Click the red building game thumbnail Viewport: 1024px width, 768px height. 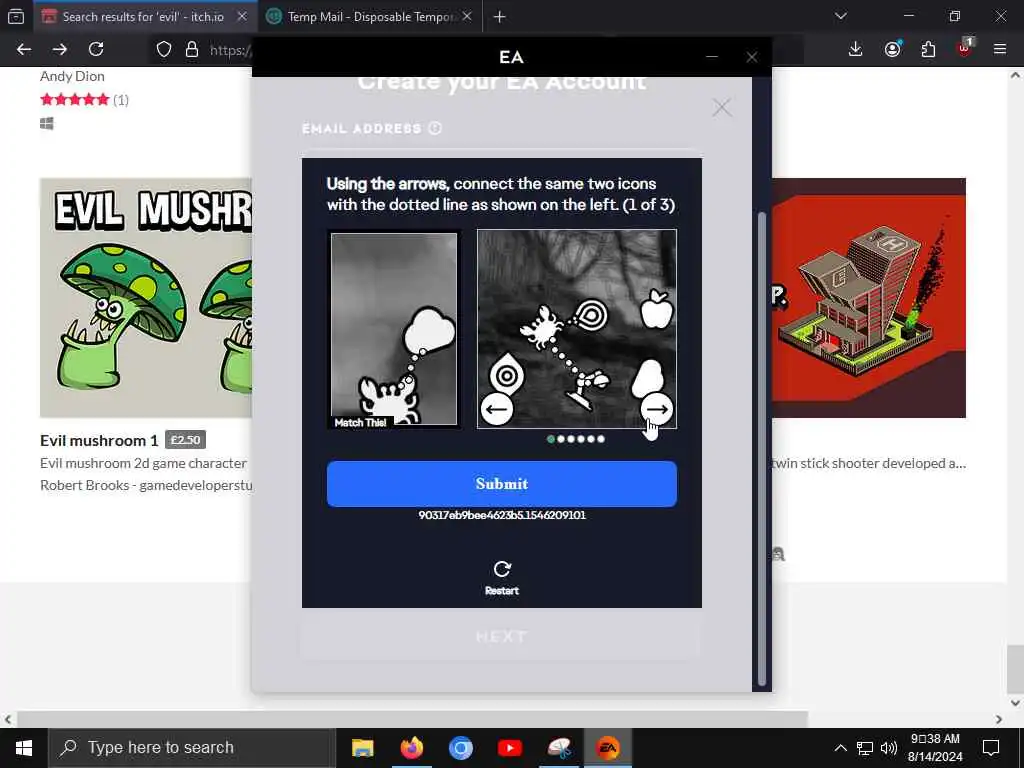[869, 298]
